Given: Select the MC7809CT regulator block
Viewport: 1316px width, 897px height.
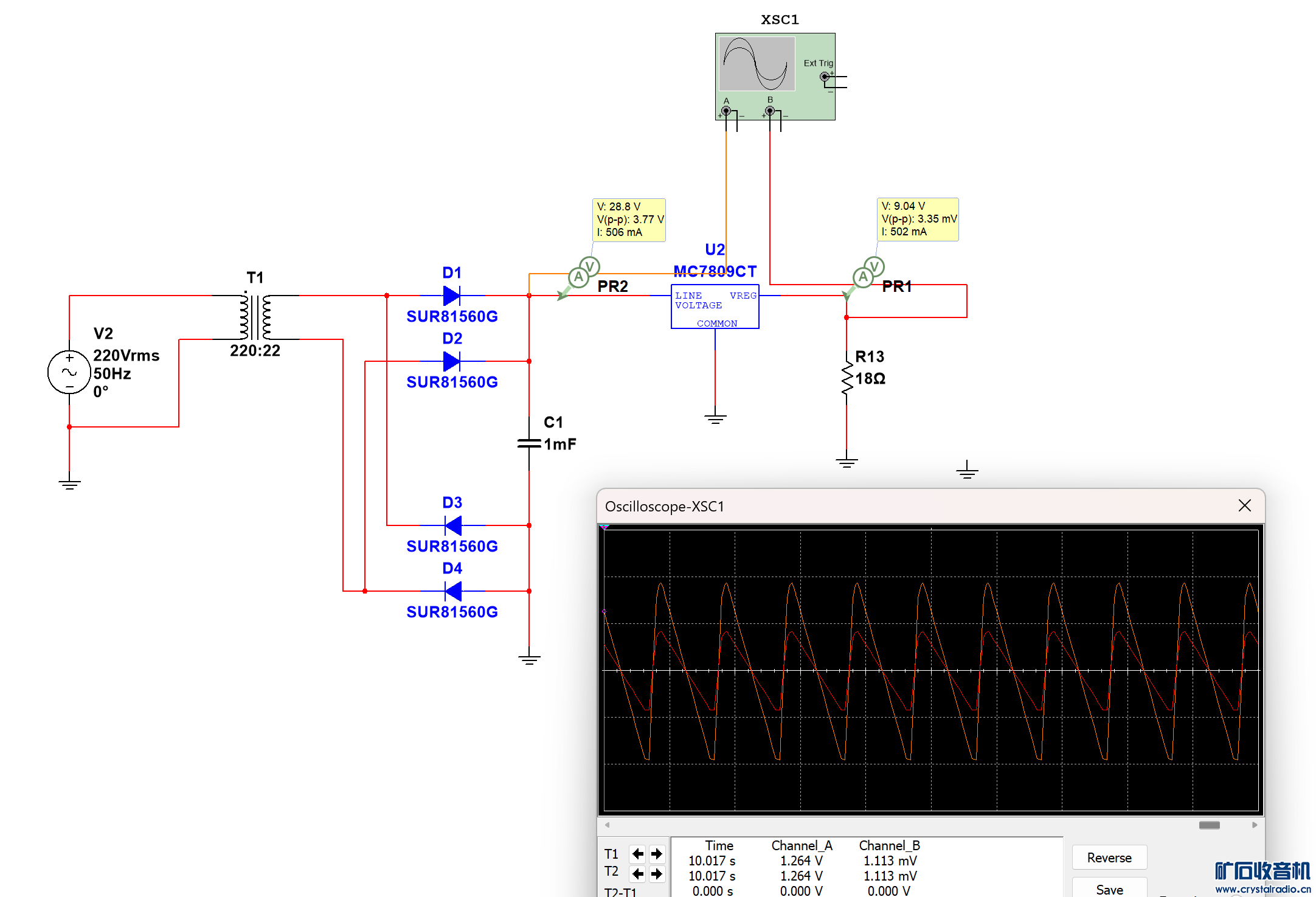Looking at the screenshot, I should point(715,307).
